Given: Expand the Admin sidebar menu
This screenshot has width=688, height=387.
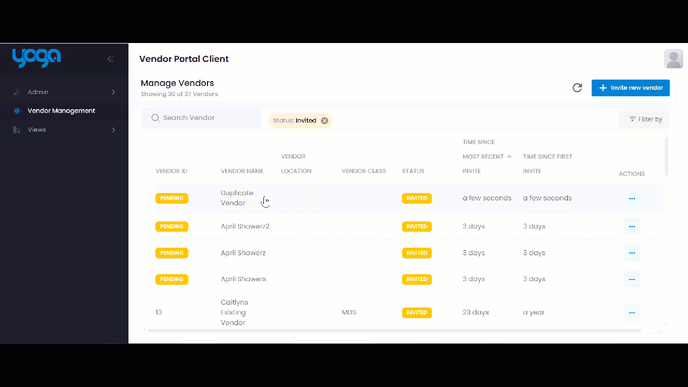Looking at the screenshot, I should 64,92.
